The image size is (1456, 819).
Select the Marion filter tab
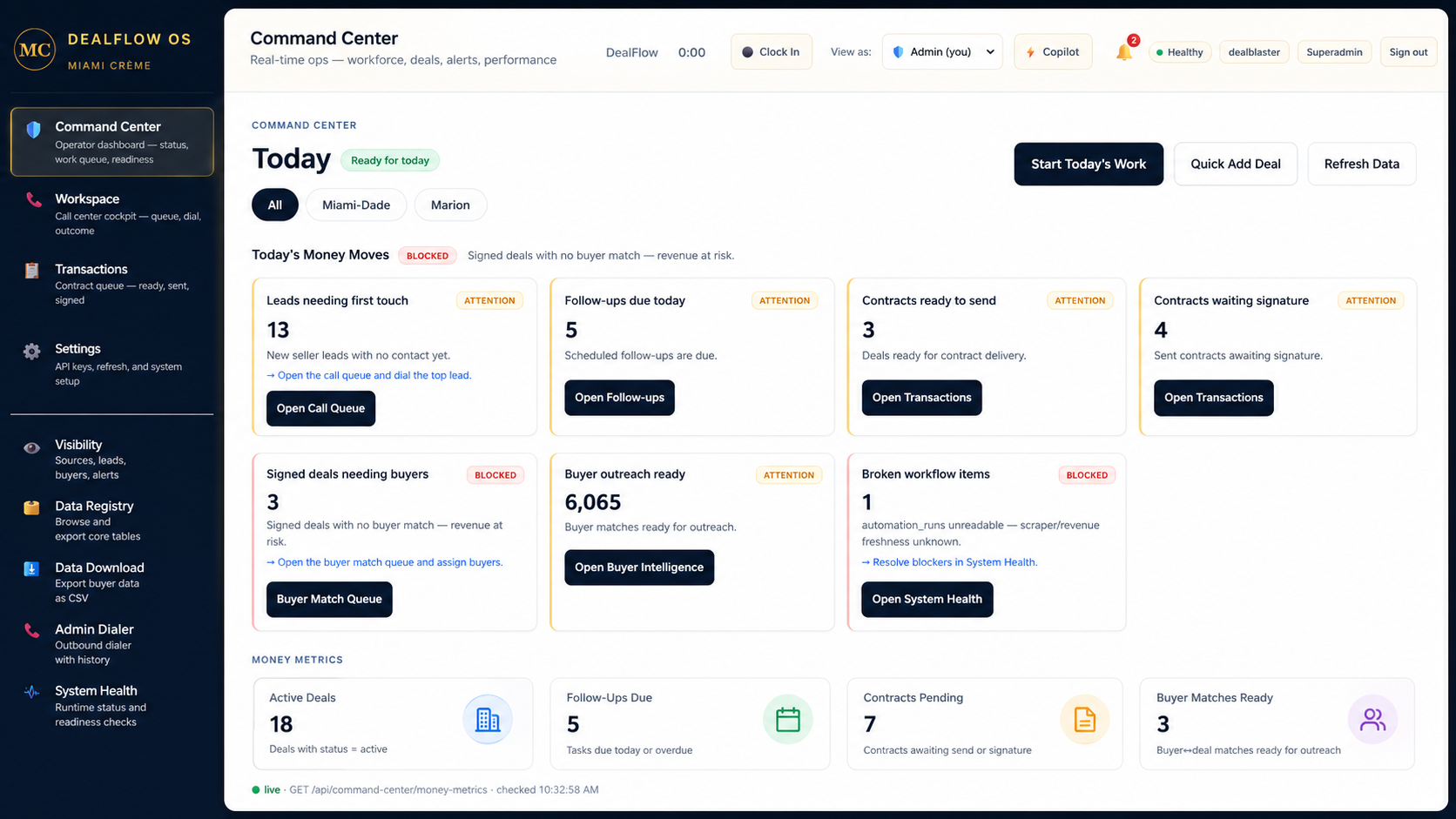(x=450, y=205)
